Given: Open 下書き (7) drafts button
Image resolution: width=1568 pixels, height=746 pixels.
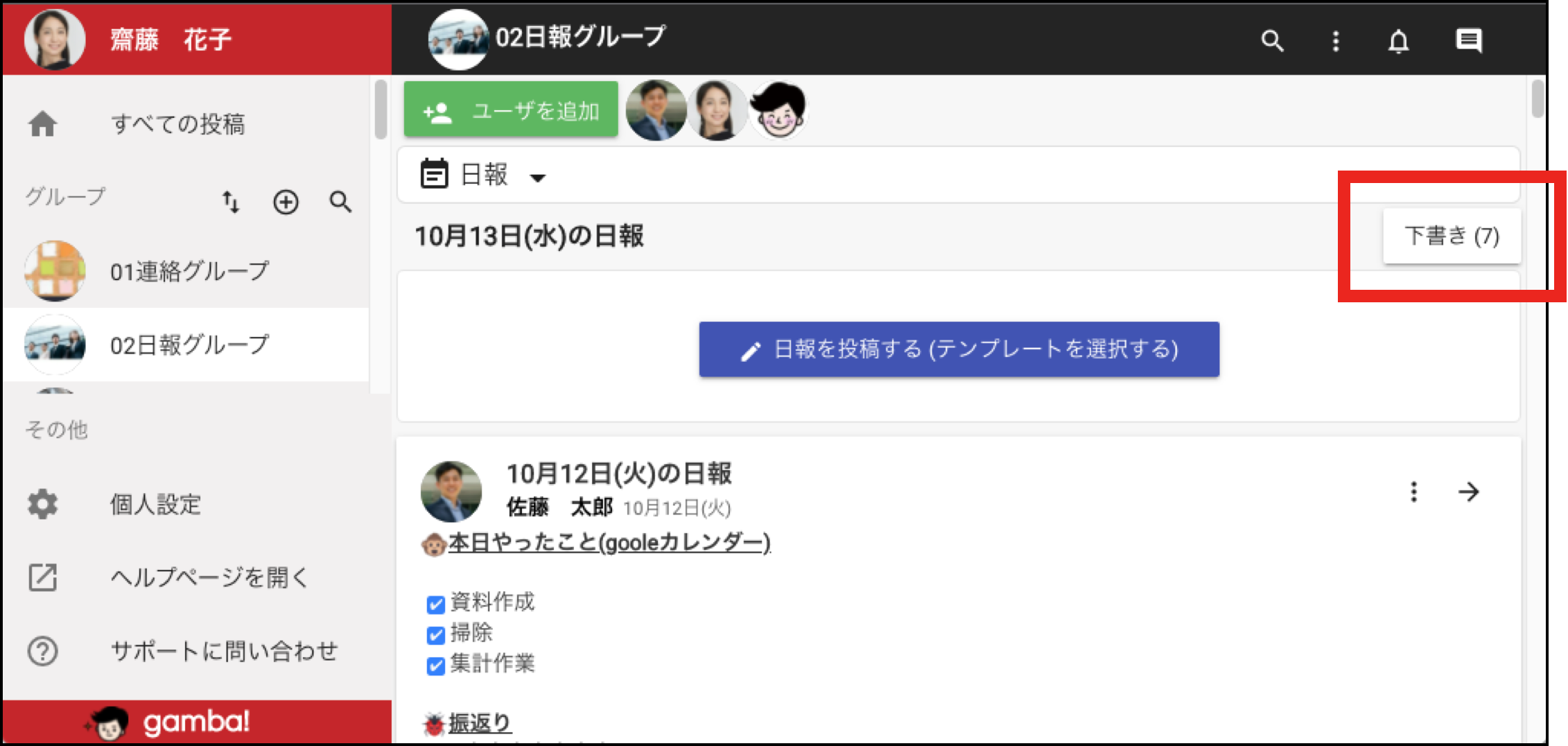Looking at the screenshot, I should (x=1452, y=236).
